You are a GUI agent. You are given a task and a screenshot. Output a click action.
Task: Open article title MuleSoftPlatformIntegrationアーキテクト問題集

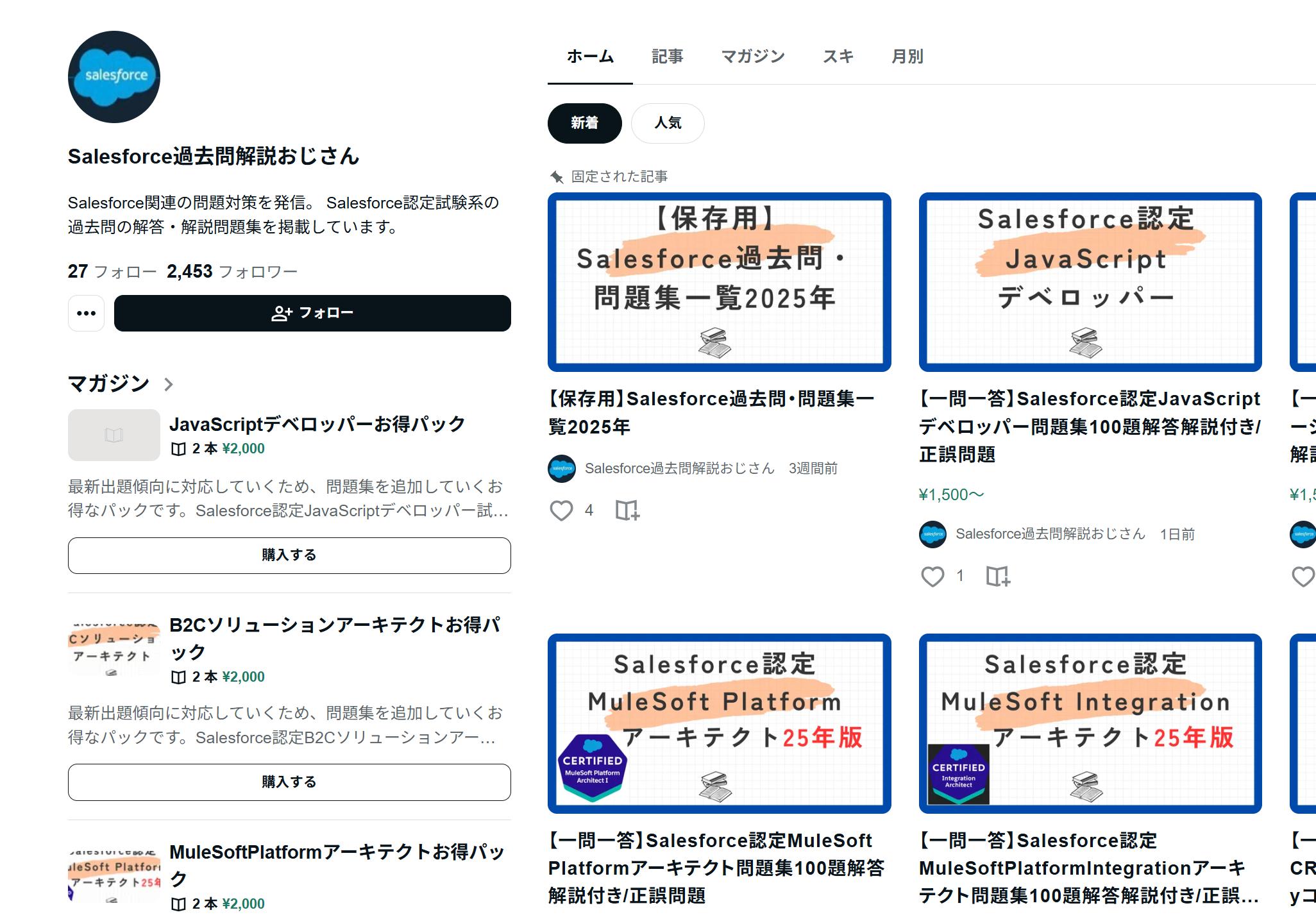pos(1088,868)
